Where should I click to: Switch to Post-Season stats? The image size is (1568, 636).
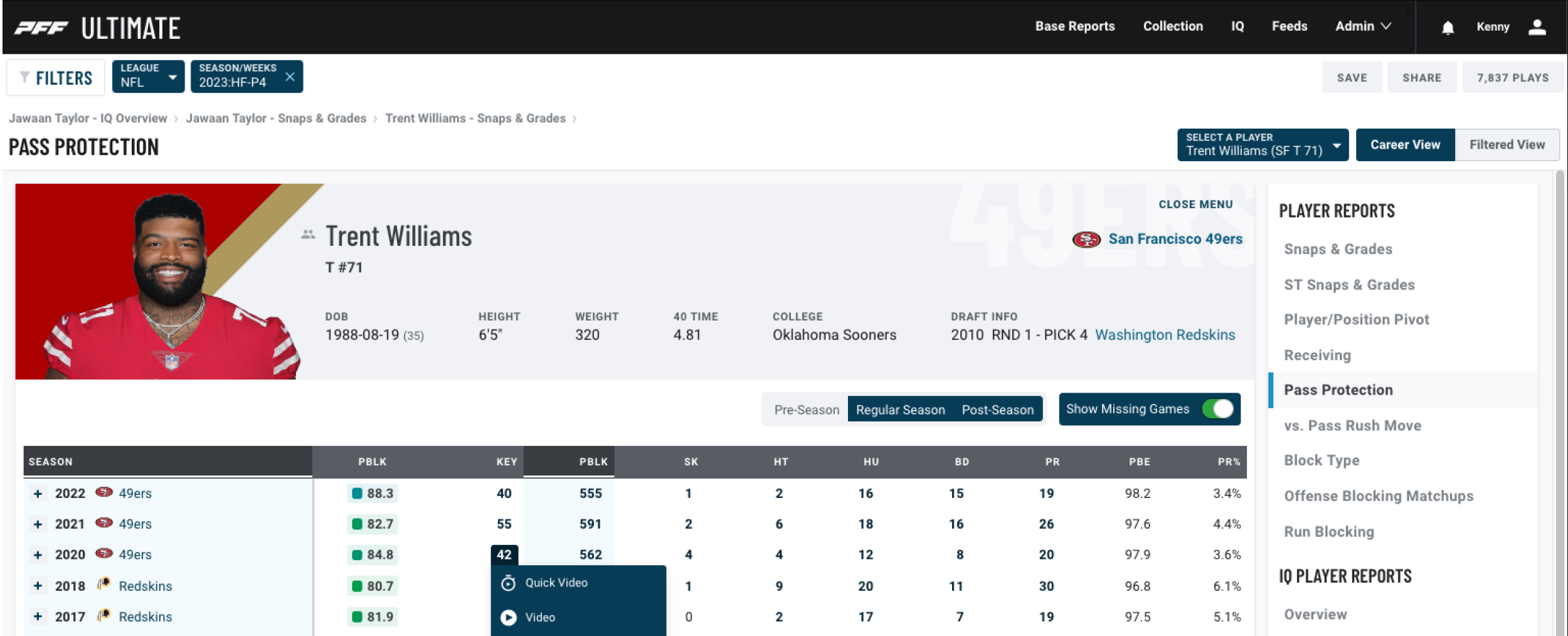(x=997, y=409)
